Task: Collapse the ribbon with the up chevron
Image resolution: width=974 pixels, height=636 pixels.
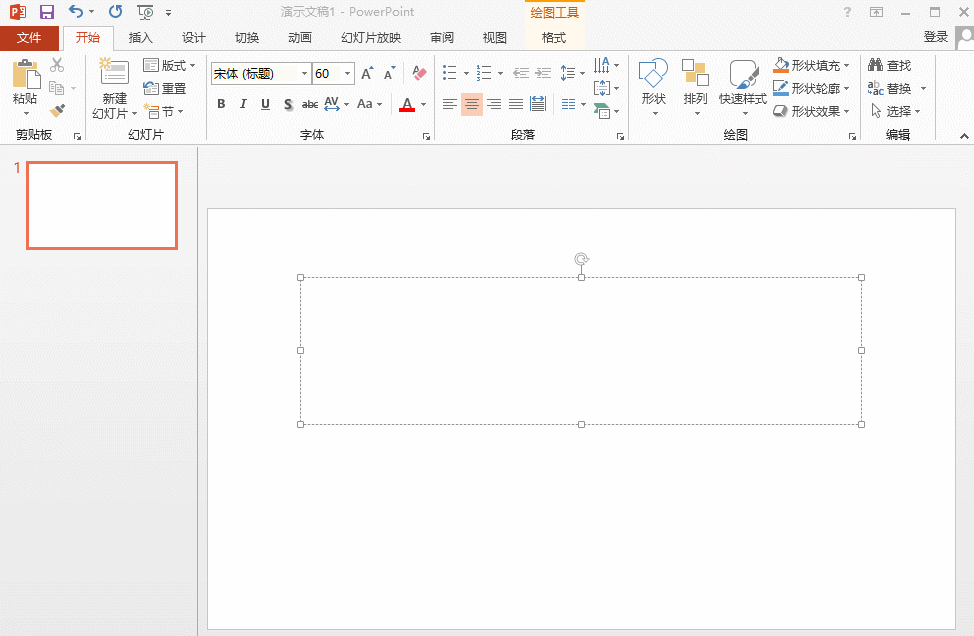Action: point(964,136)
